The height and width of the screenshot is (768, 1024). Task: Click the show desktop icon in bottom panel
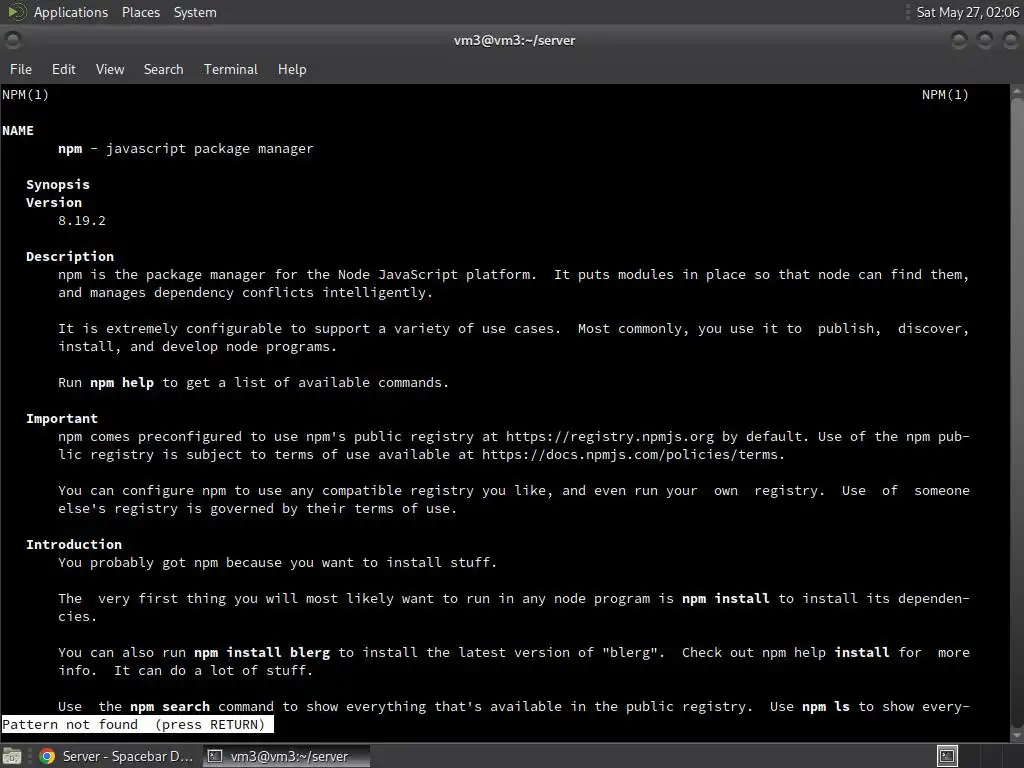pos(12,756)
